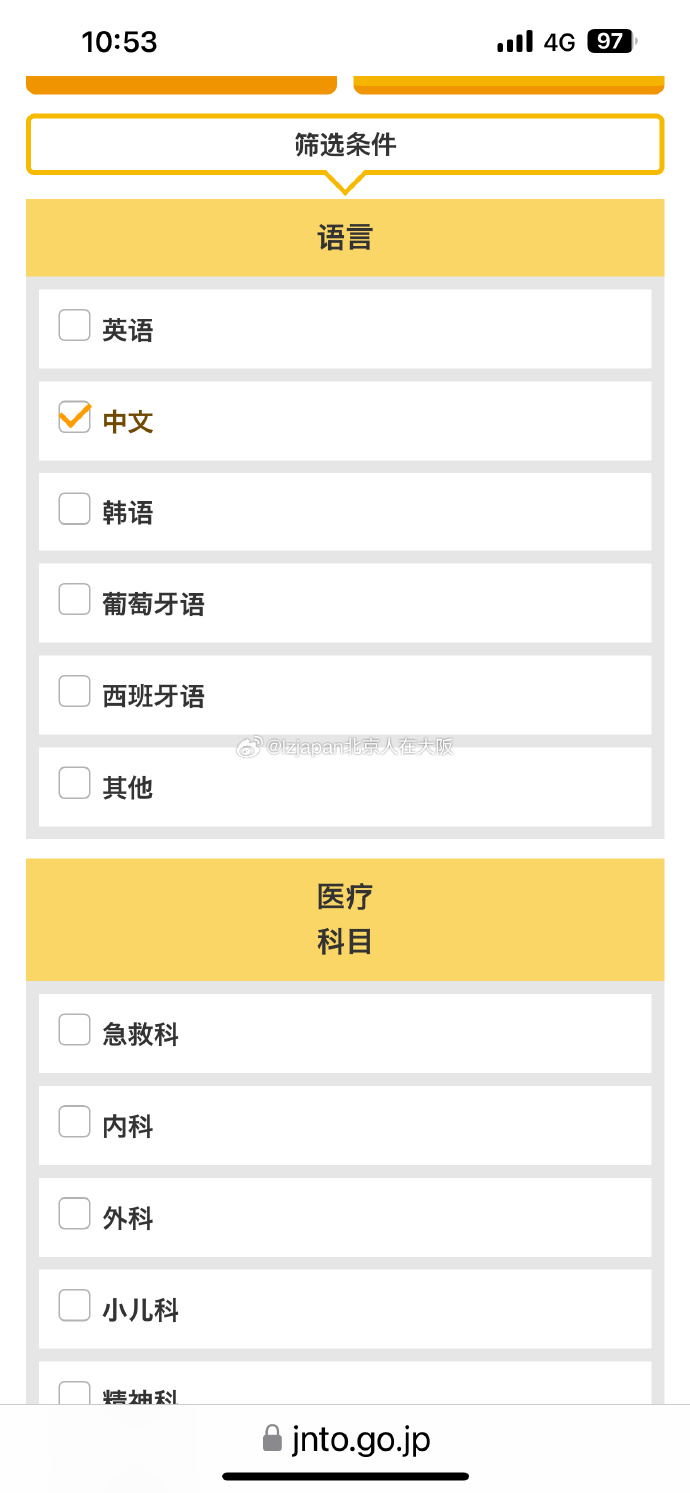690x1493 pixels.
Task: Tick the 韩语 checkbox
Action: [x=75, y=509]
